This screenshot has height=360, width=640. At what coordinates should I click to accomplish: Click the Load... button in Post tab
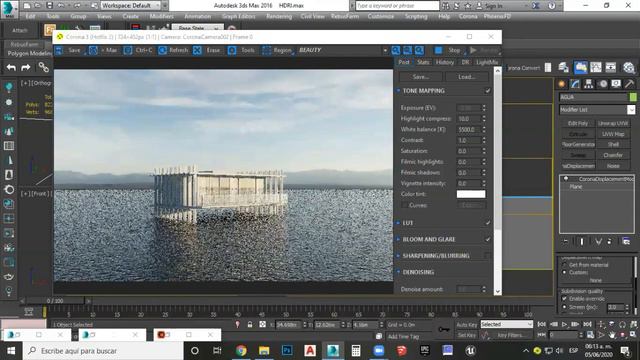(467, 77)
